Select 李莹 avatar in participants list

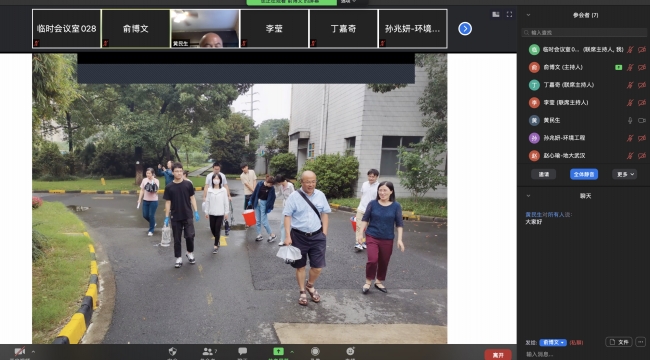[534, 103]
